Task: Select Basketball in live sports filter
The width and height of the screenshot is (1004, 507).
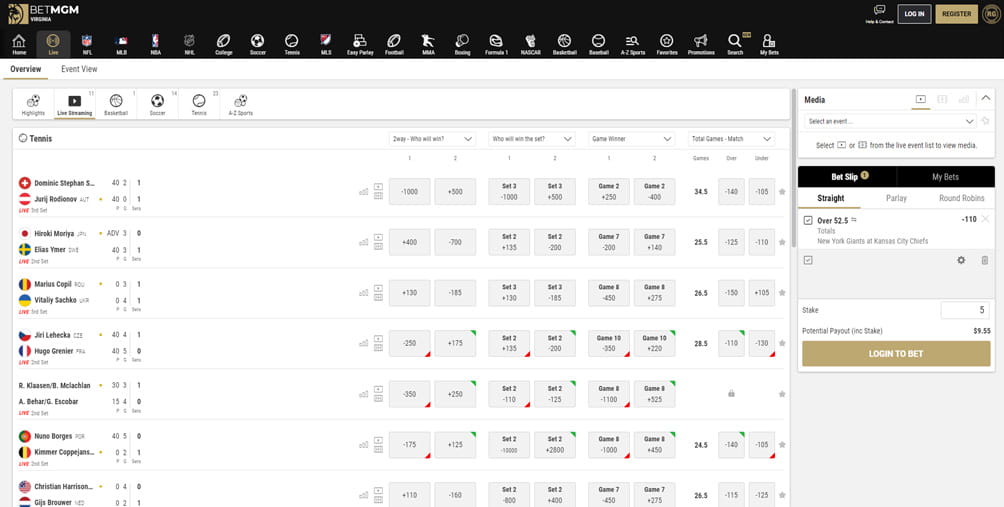Action: click(116, 104)
